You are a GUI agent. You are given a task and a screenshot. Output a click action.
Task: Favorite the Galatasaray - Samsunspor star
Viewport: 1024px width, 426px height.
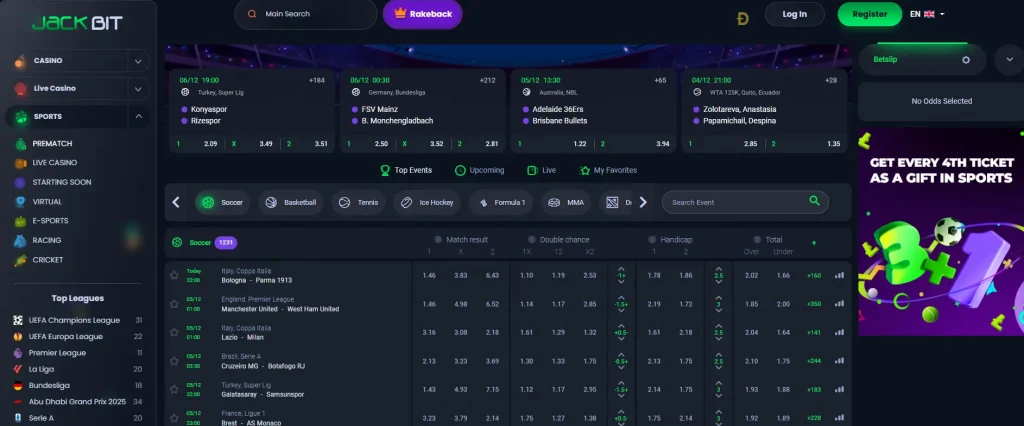pyautogui.click(x=174, y=389)
